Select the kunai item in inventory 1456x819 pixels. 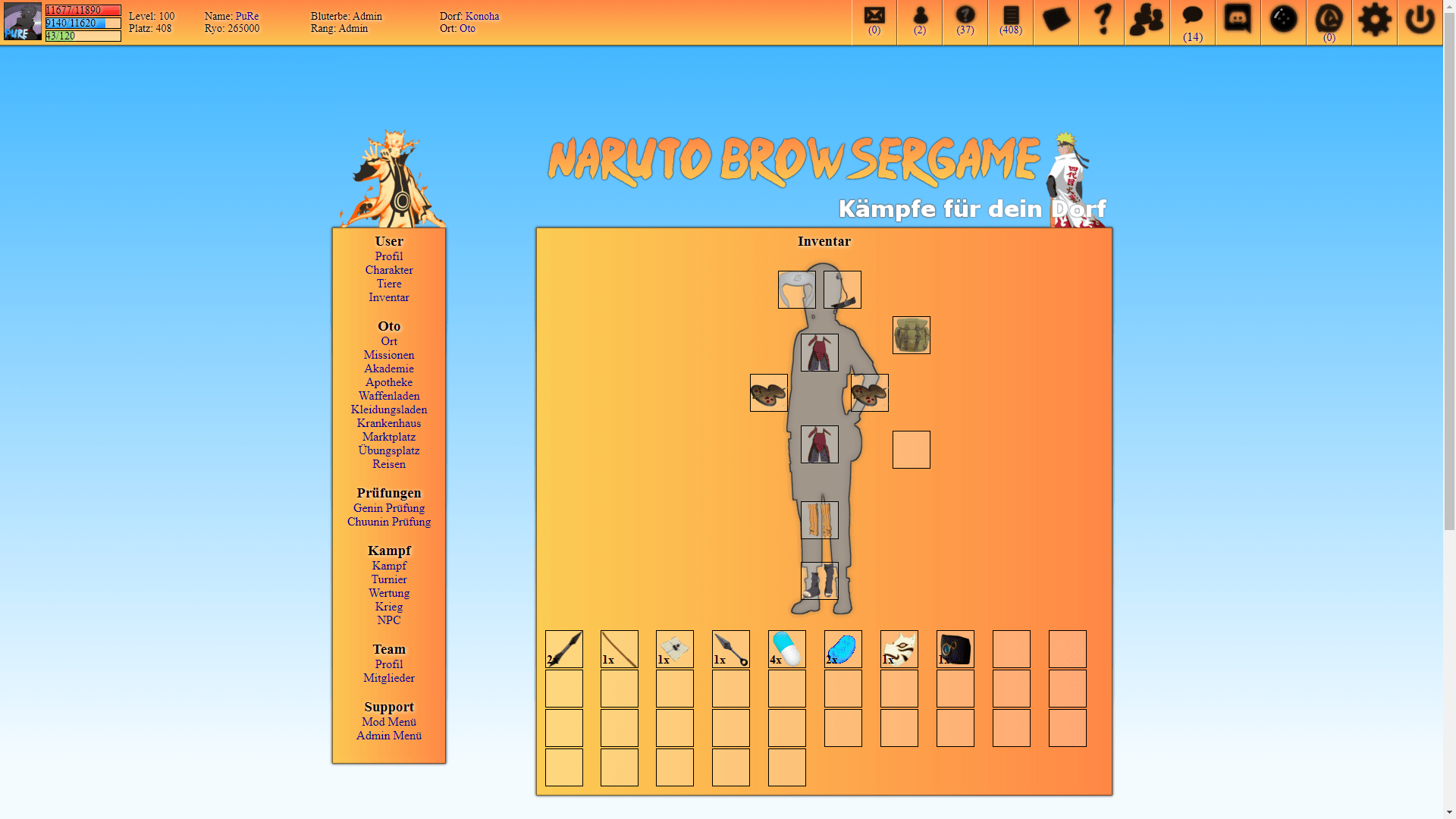[x=731, y=649]
